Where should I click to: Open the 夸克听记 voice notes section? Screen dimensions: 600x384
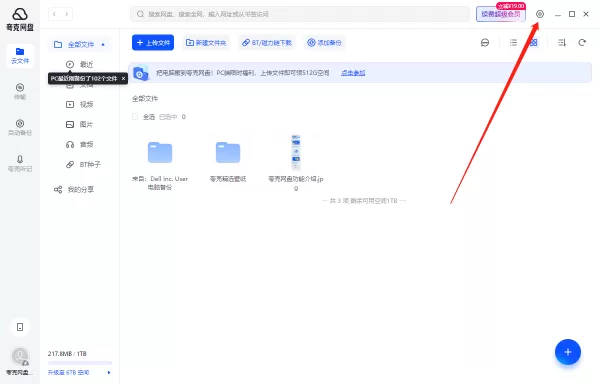point(20,163)
